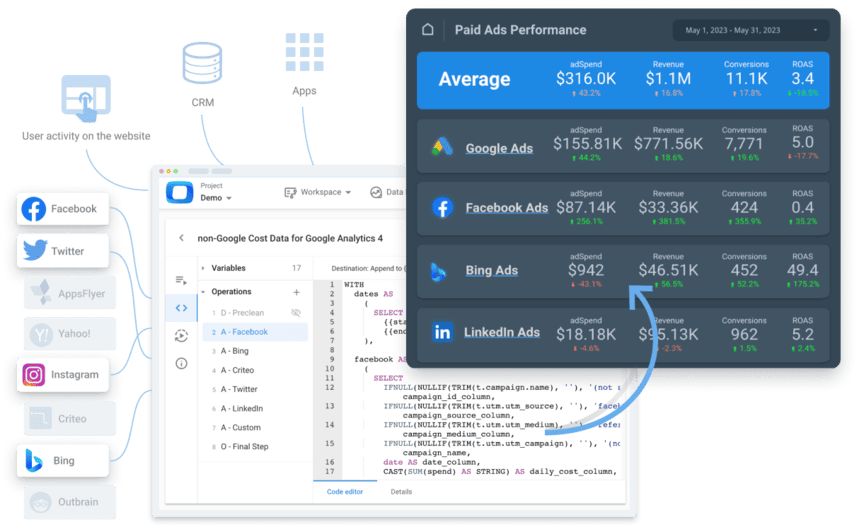Open the Google Ads link

click(499, 148)
